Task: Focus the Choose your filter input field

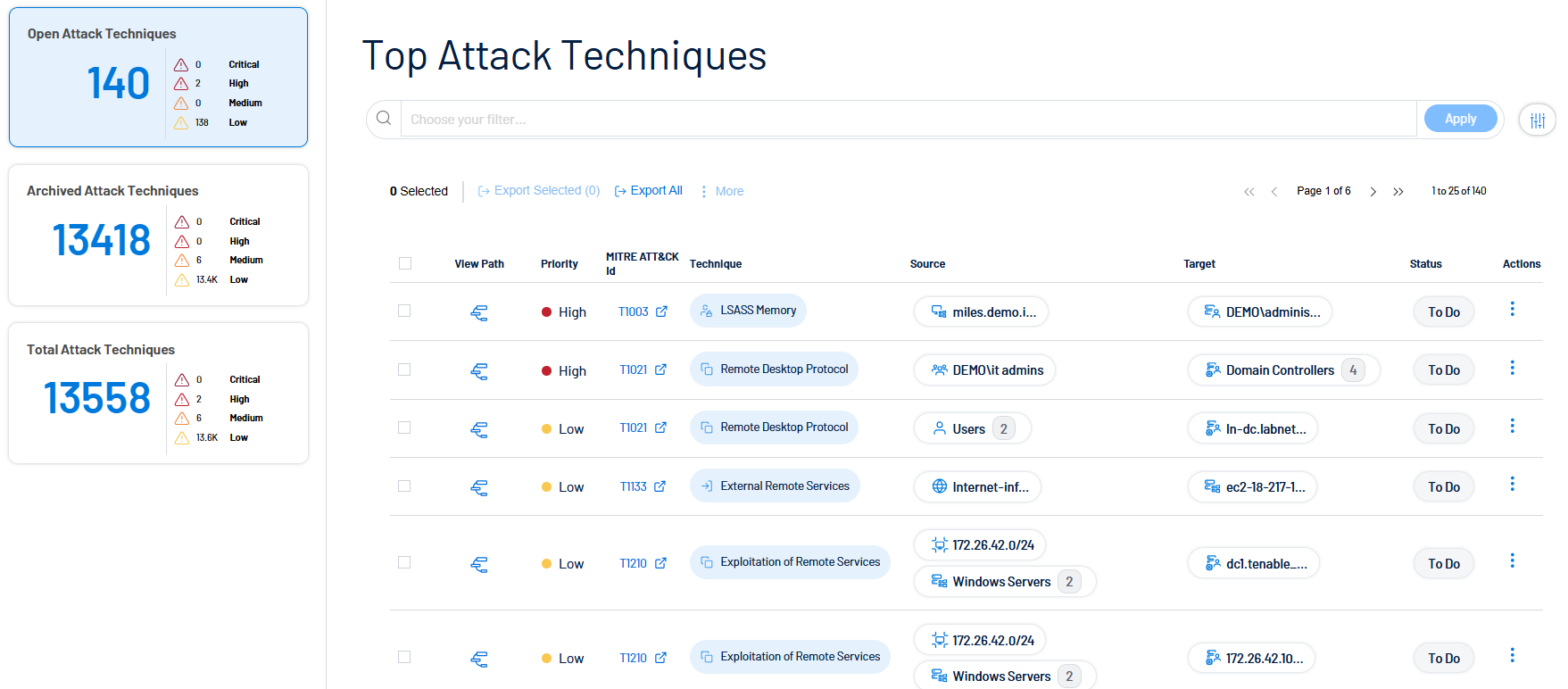Action: 908,120
